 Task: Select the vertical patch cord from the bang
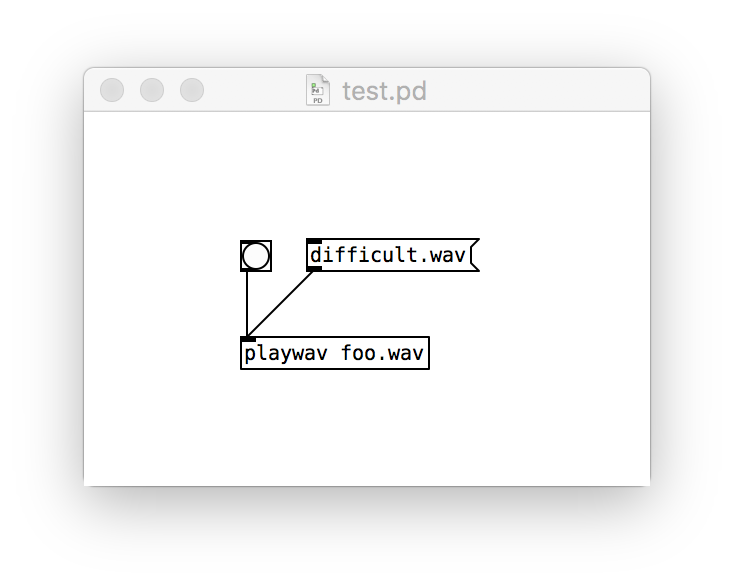pyautogui.click(x=247, y=304)
